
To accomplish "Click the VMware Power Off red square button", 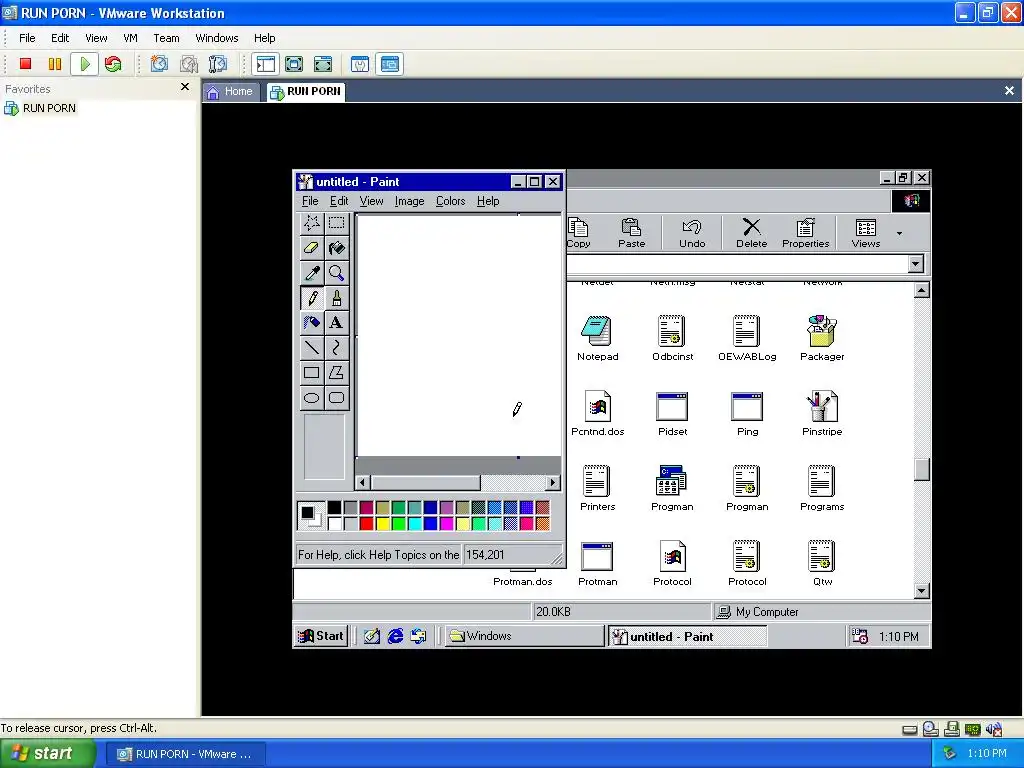I will click(25, 64).
